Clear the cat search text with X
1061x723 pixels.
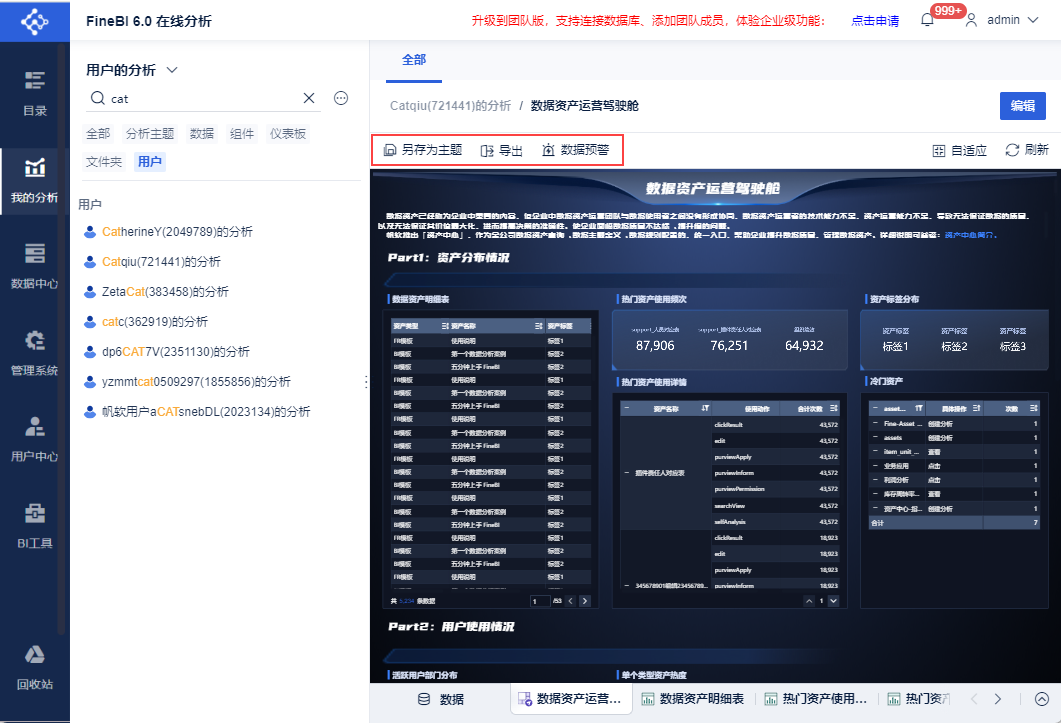(309, 98)
